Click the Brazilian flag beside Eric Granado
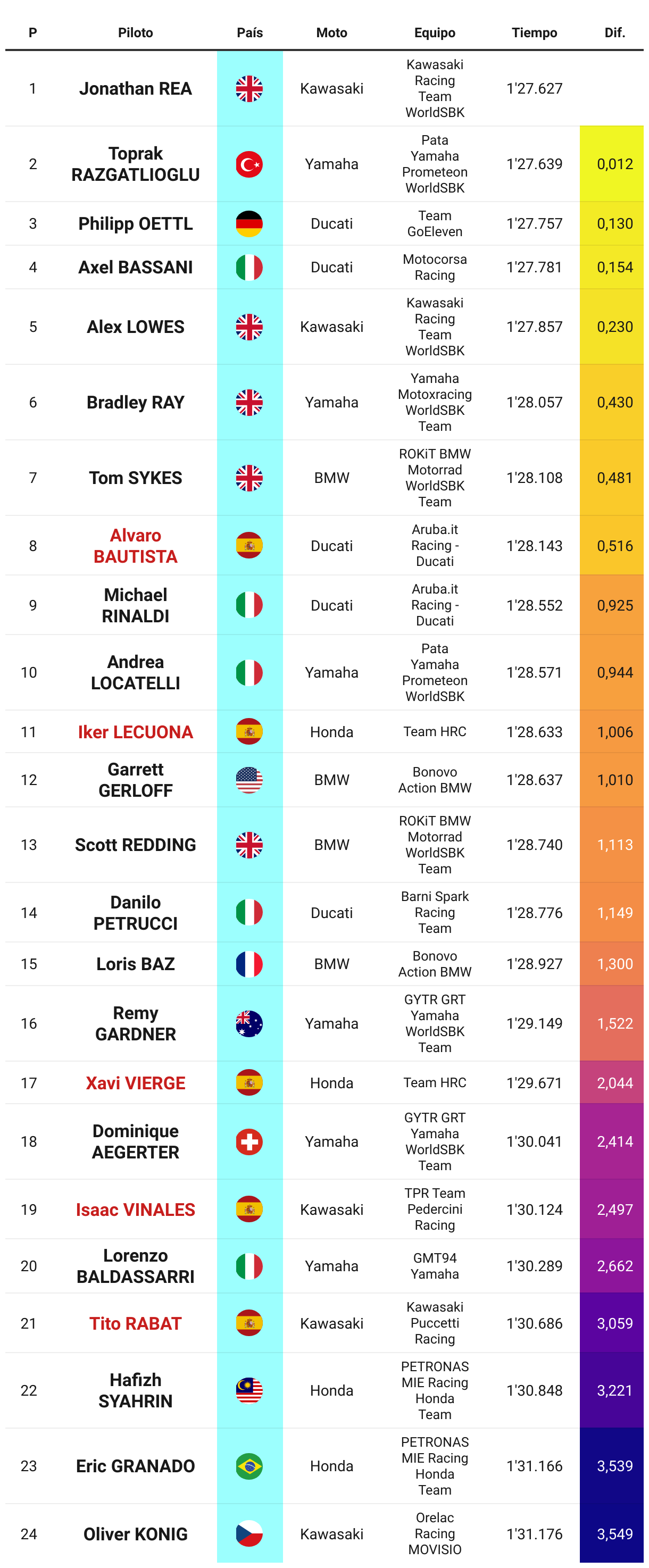Screen dimensions: 649x1568 (x=249, y=1466)
